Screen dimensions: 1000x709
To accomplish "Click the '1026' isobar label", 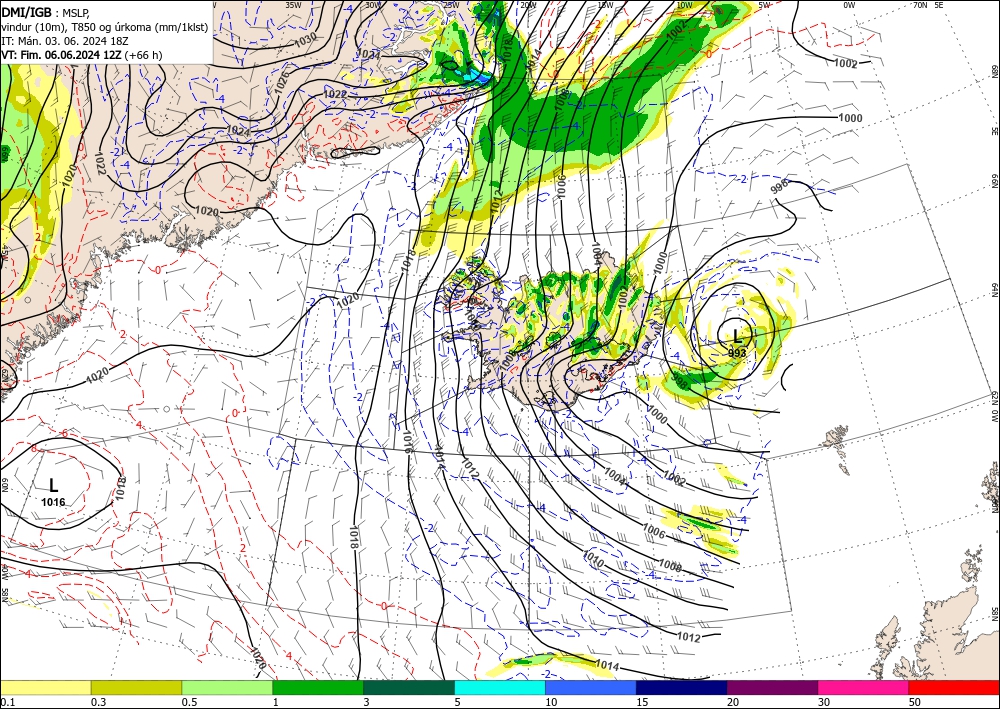I will 282,82.
